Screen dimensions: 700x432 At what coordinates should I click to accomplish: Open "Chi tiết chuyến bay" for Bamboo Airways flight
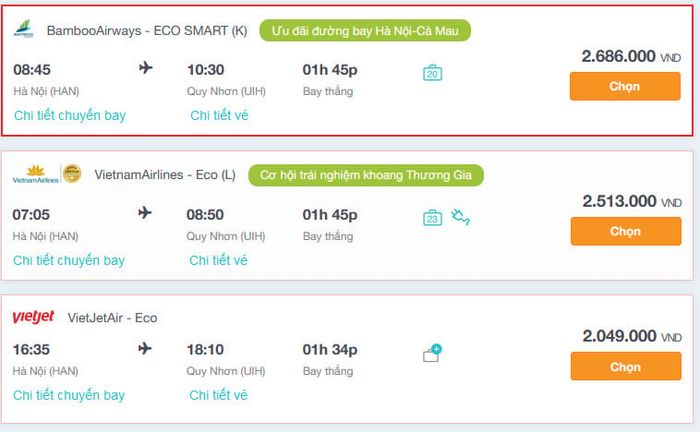click(70, 116)
